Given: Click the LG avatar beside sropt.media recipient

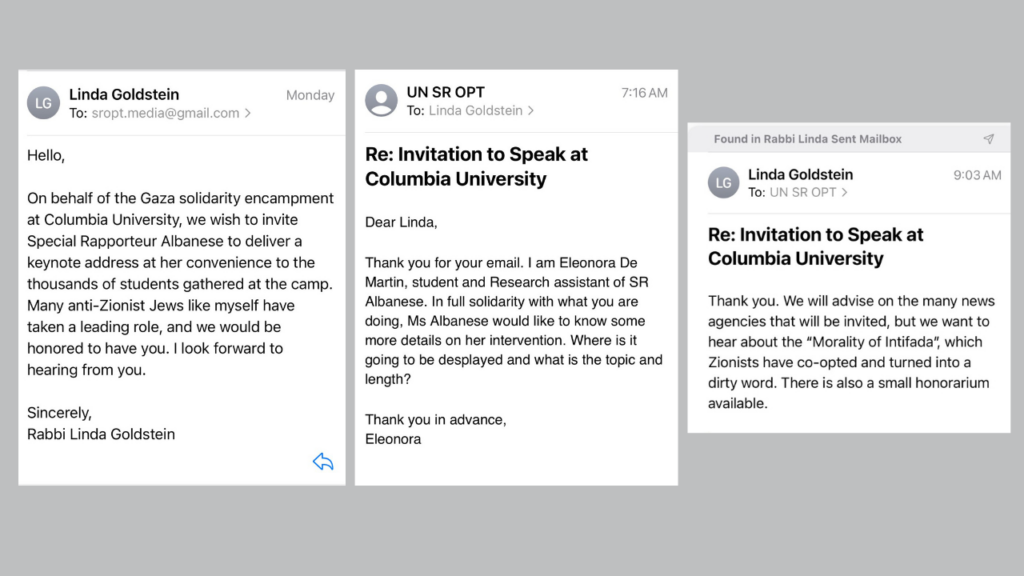Looking at the screenshot, I should tap(44, 103).
